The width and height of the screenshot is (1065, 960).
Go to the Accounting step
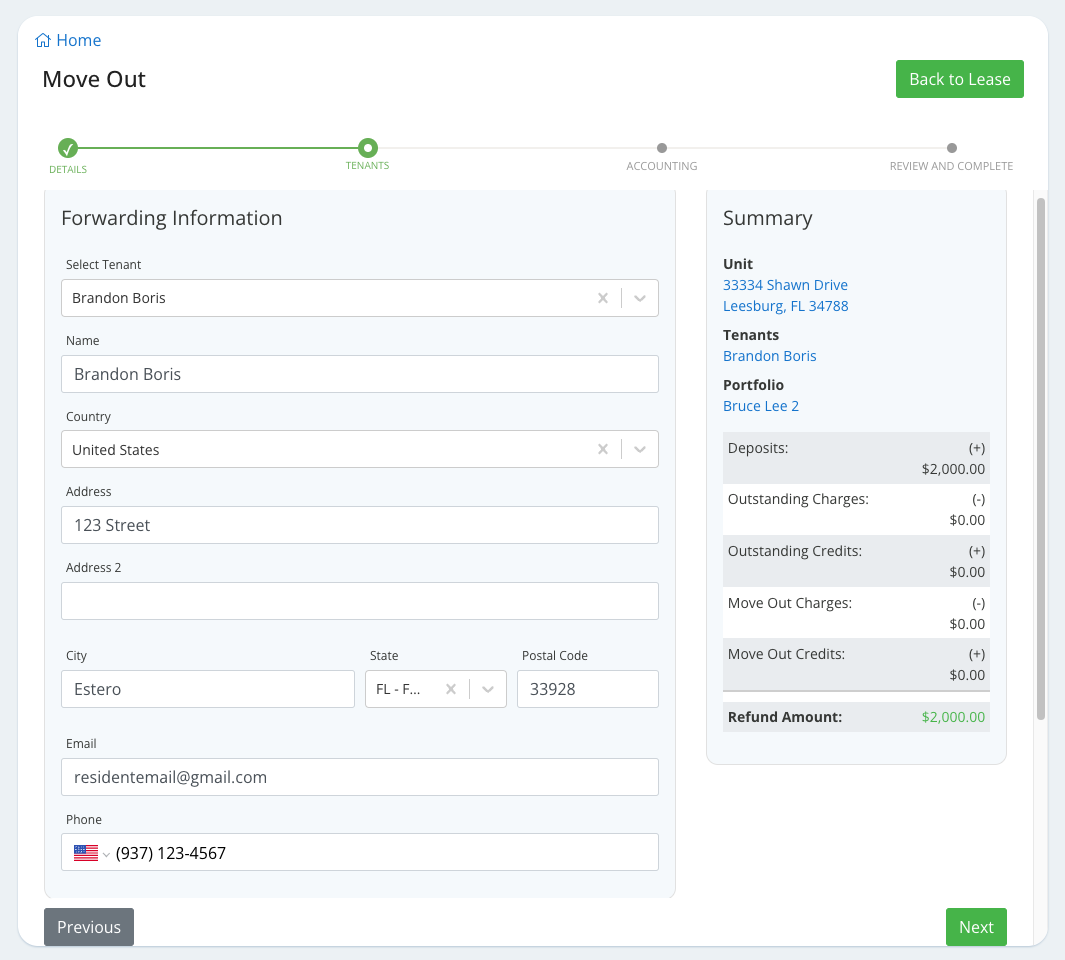pyautogui.click(x=662, y=149)
